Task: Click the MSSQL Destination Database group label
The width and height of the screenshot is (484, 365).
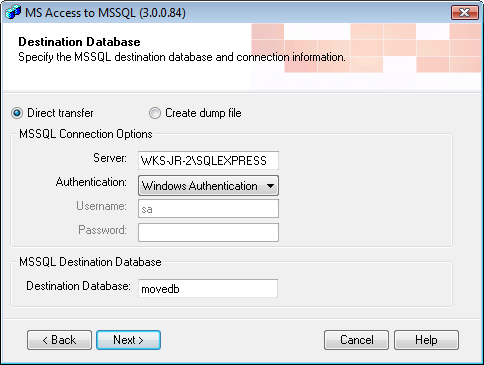Action: (90, 262)
